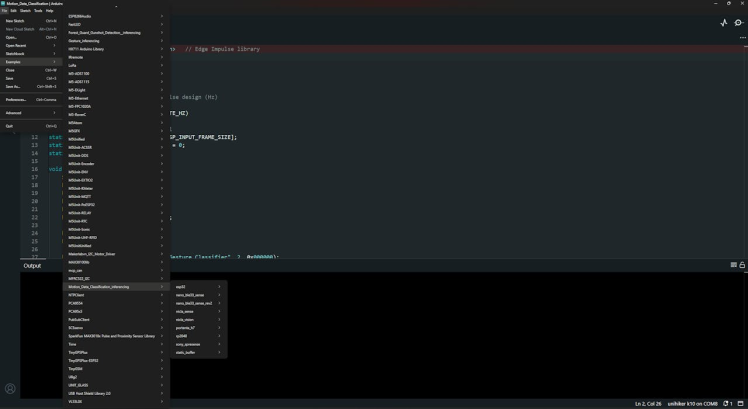Click the Output panel tab label
The image size is (748, 409).
tap(32, 266)
